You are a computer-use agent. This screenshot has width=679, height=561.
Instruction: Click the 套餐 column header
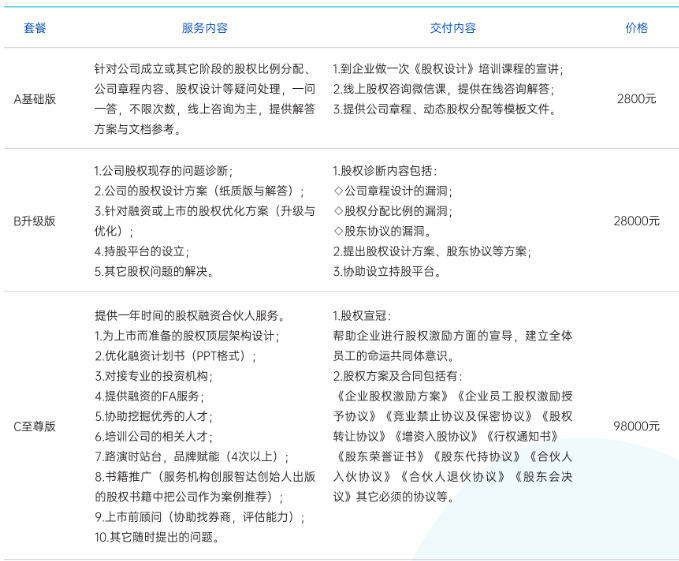[35, 28]
